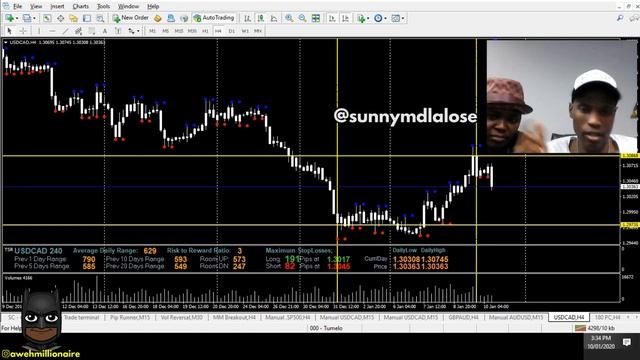Open the Data Window icon
The height and width of the screenshot is (360, 640).
(60, 18)
